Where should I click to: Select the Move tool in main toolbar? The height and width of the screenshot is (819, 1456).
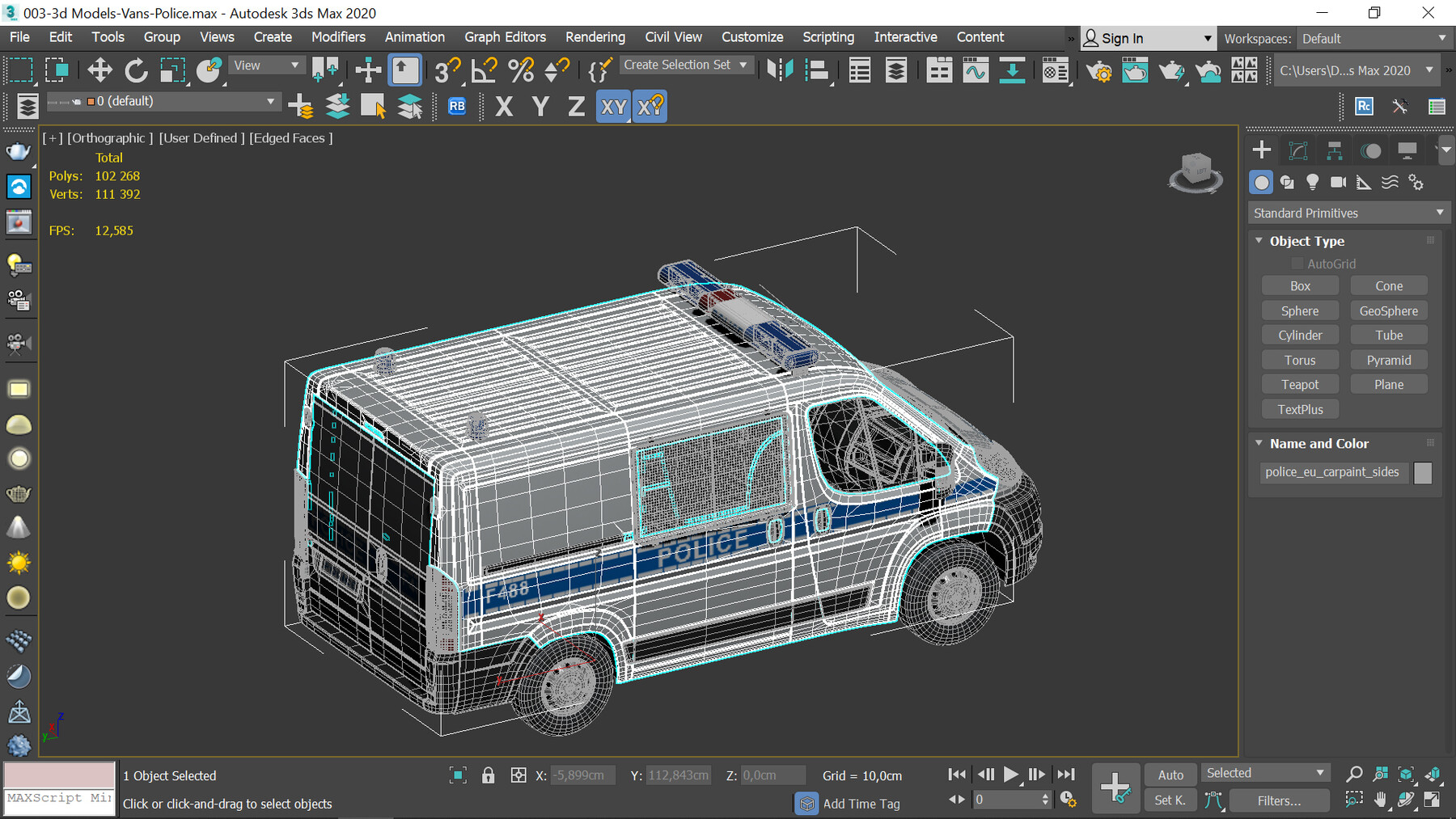(99, 70)
